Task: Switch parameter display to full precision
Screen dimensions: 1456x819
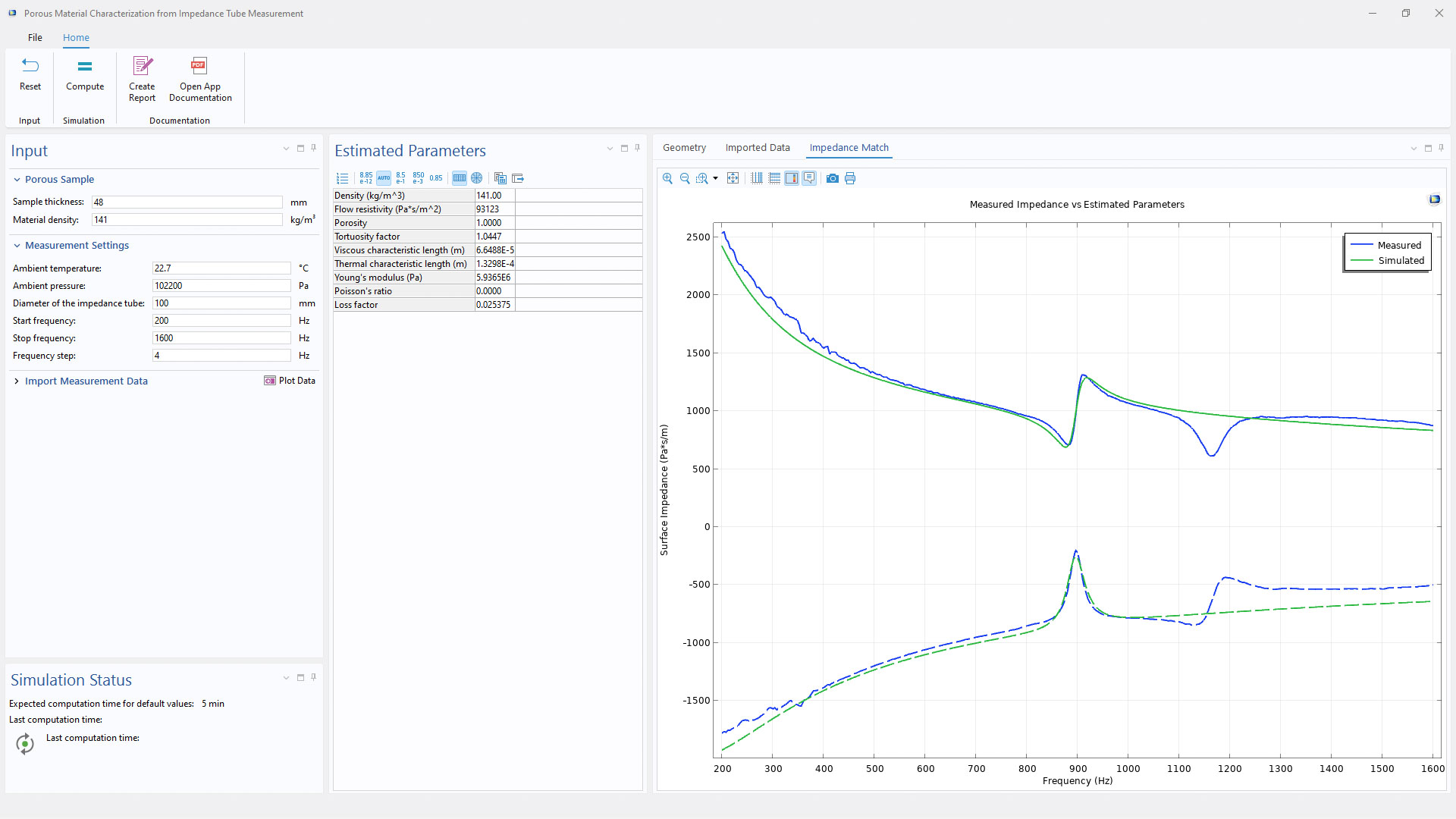Action: pos(366,178)
